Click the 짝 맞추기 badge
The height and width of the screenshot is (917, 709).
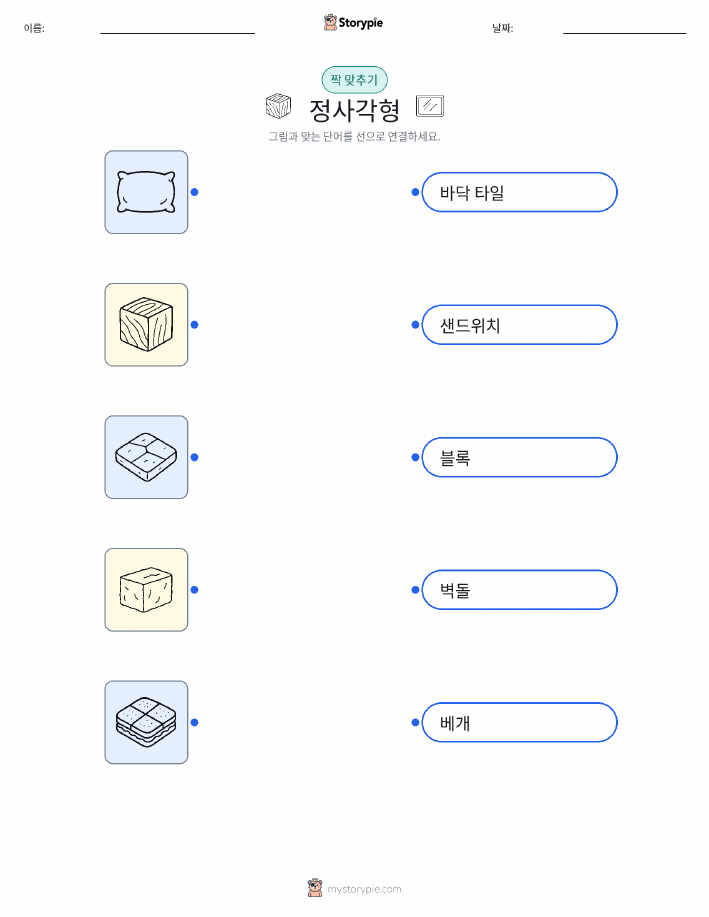tap(354, 80)
